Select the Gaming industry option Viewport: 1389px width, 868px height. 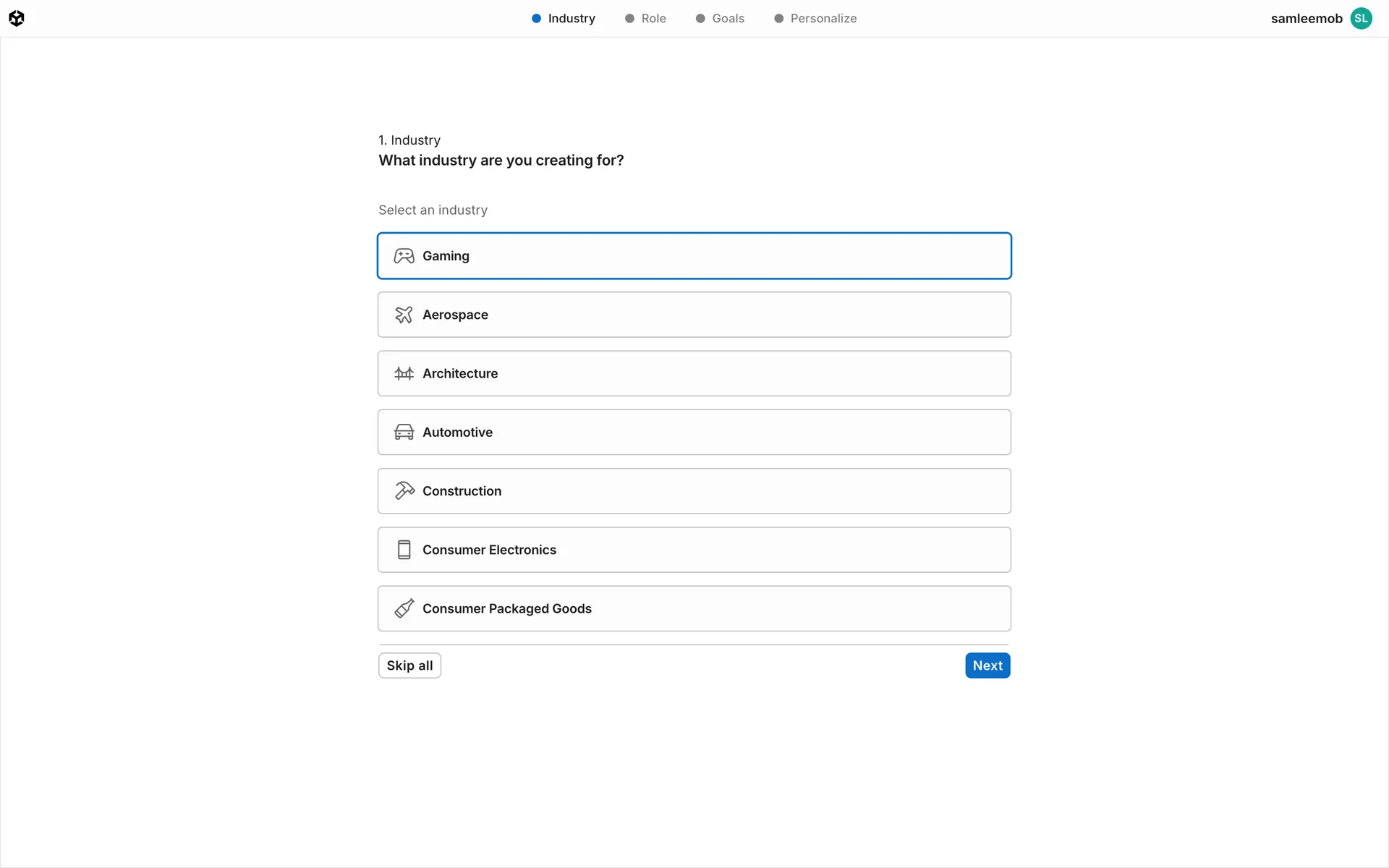coord(693,256)
